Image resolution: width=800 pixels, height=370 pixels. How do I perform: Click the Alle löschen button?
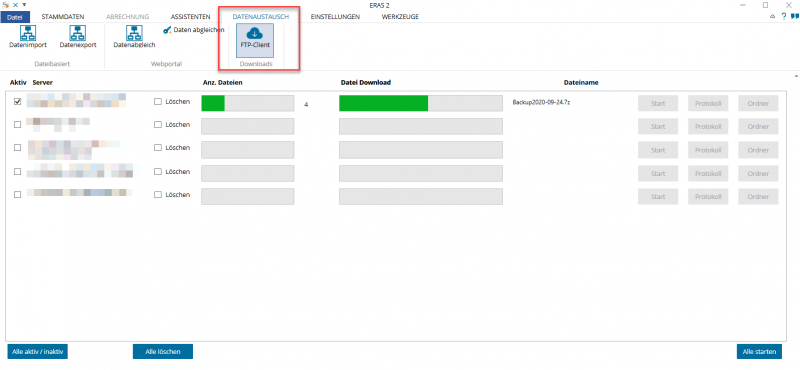163,352
